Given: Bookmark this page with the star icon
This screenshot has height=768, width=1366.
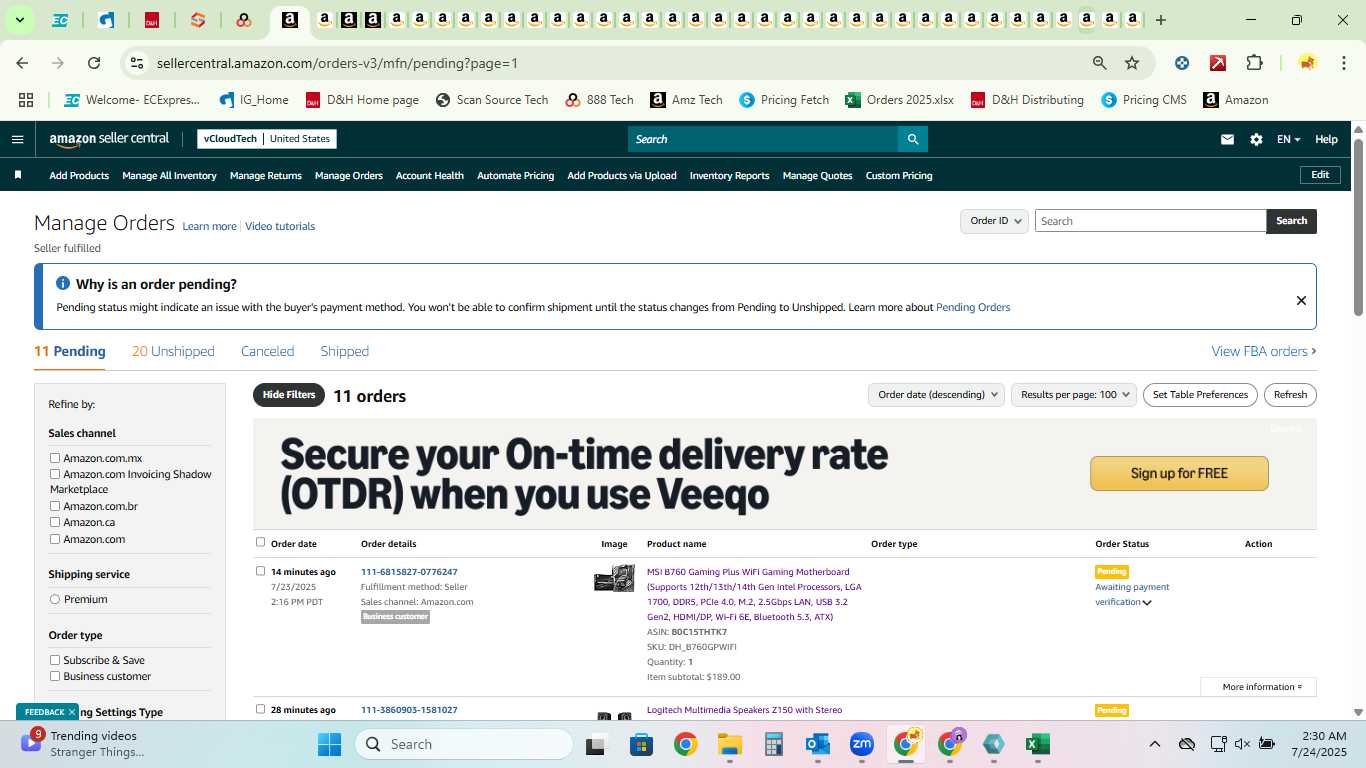Looking at the screenshot, I should tap(1132, 63).
